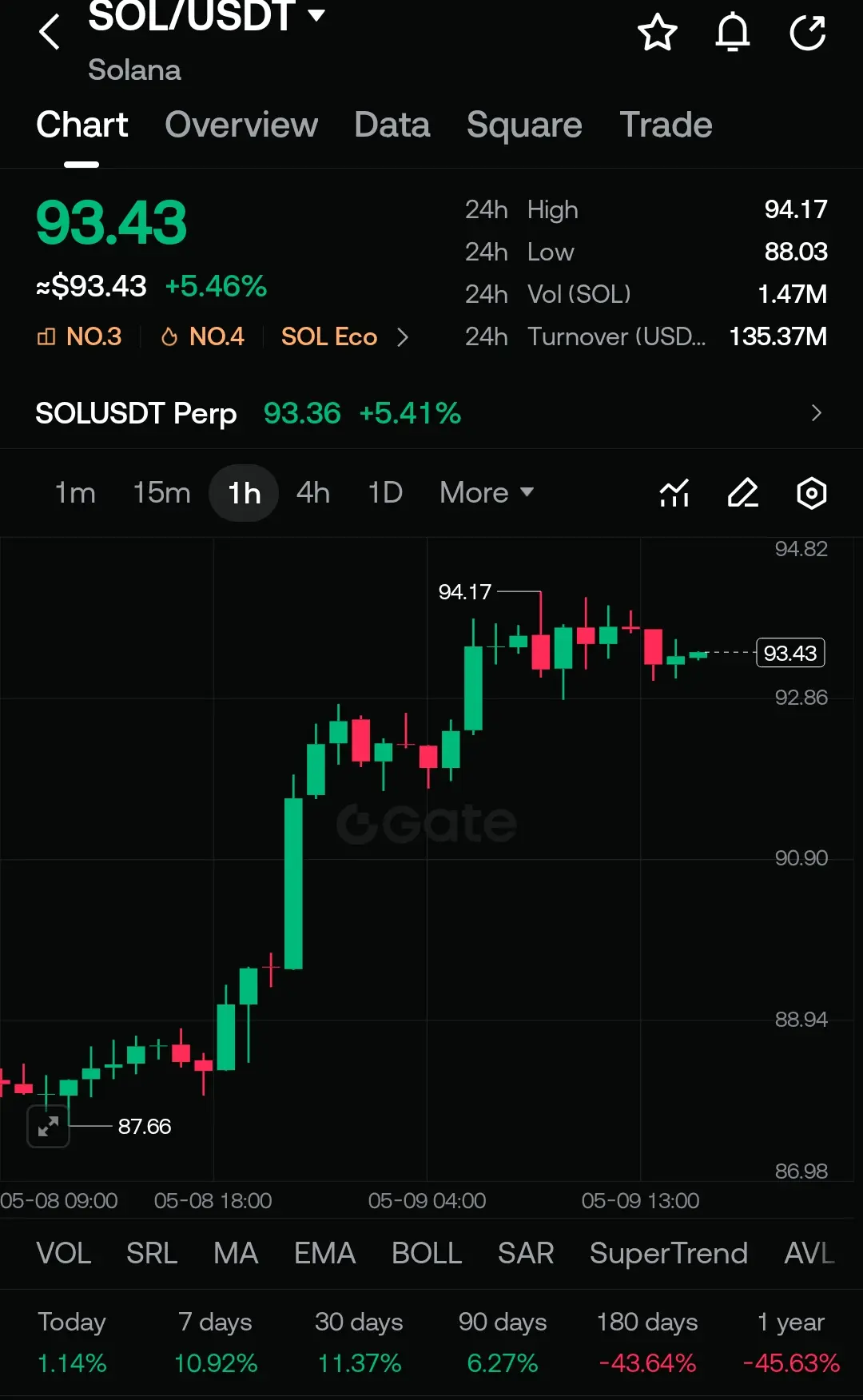
Task: Toggle the BOLL indicator
Action: tap(427, 1253)
